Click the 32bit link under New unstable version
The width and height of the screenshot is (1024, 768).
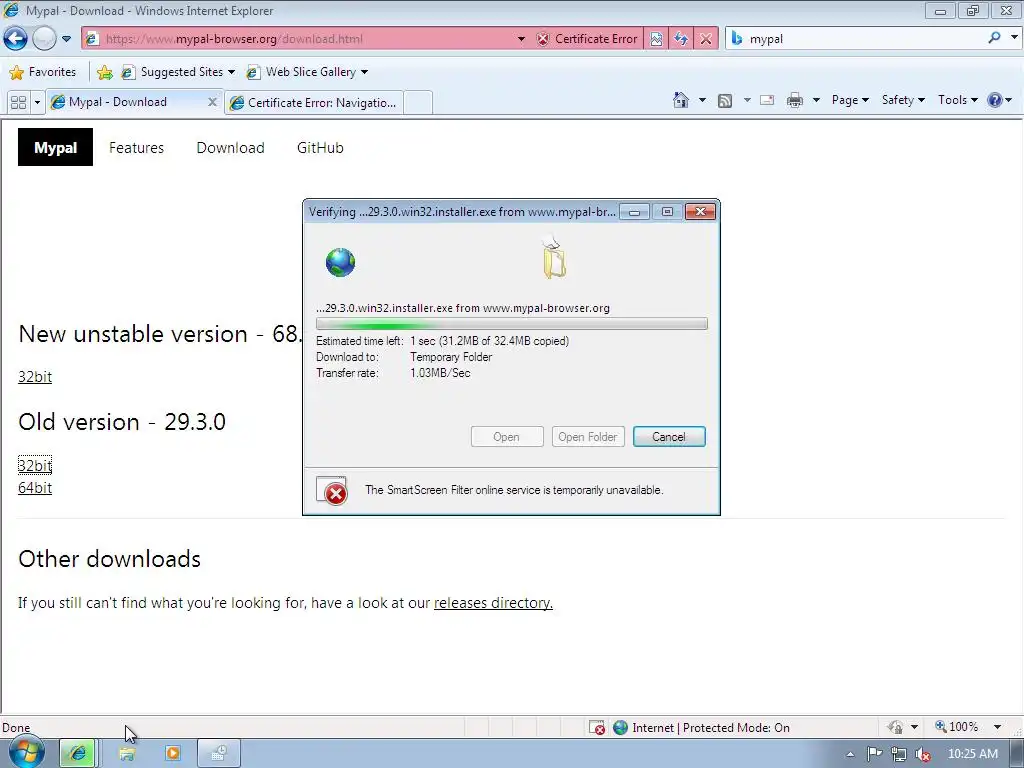(x=35, y=377)
